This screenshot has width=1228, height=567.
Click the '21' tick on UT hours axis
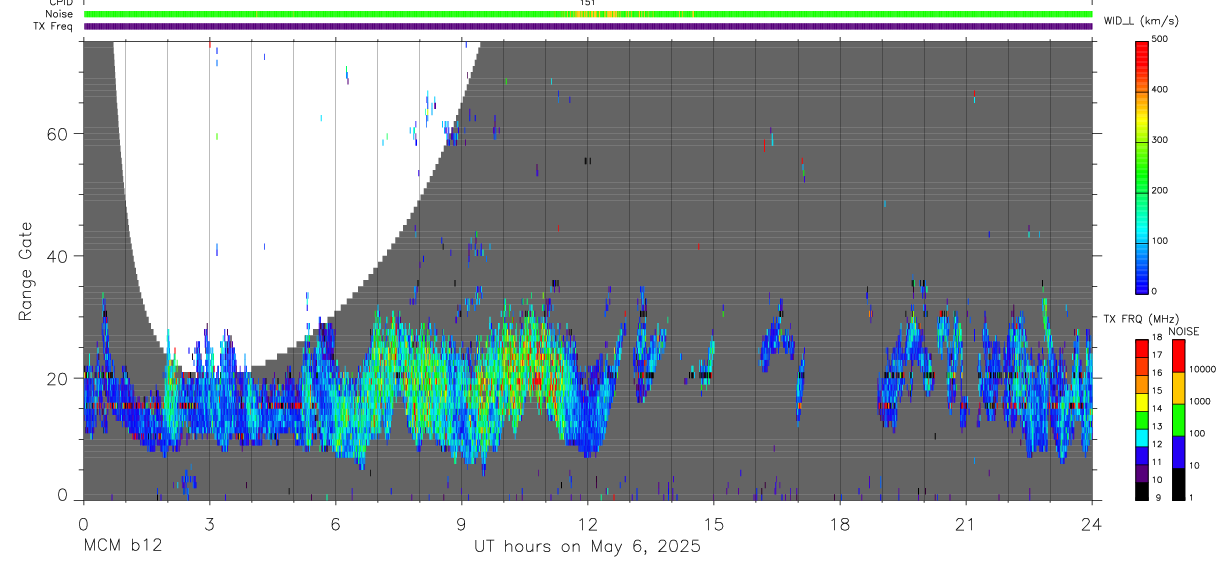click(x=966, y=523)
